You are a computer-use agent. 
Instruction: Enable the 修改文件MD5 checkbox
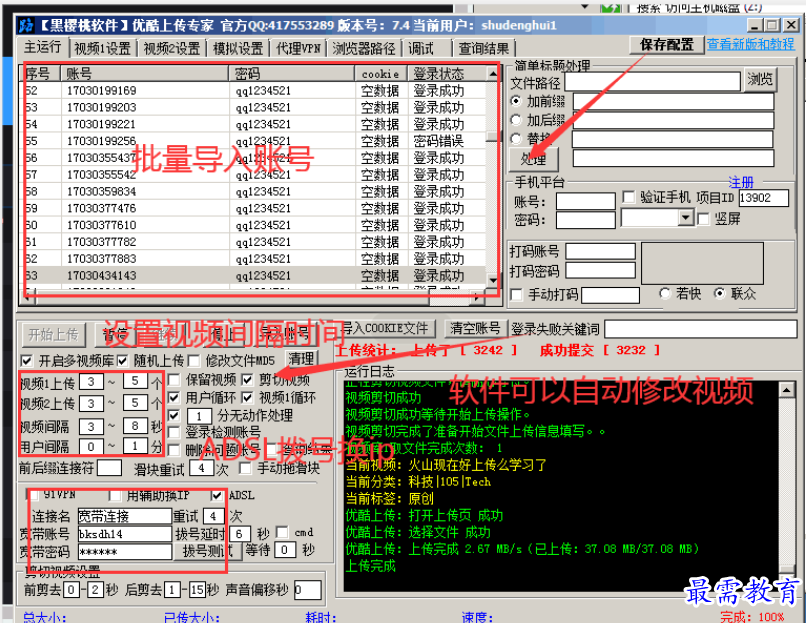point(194,361)
